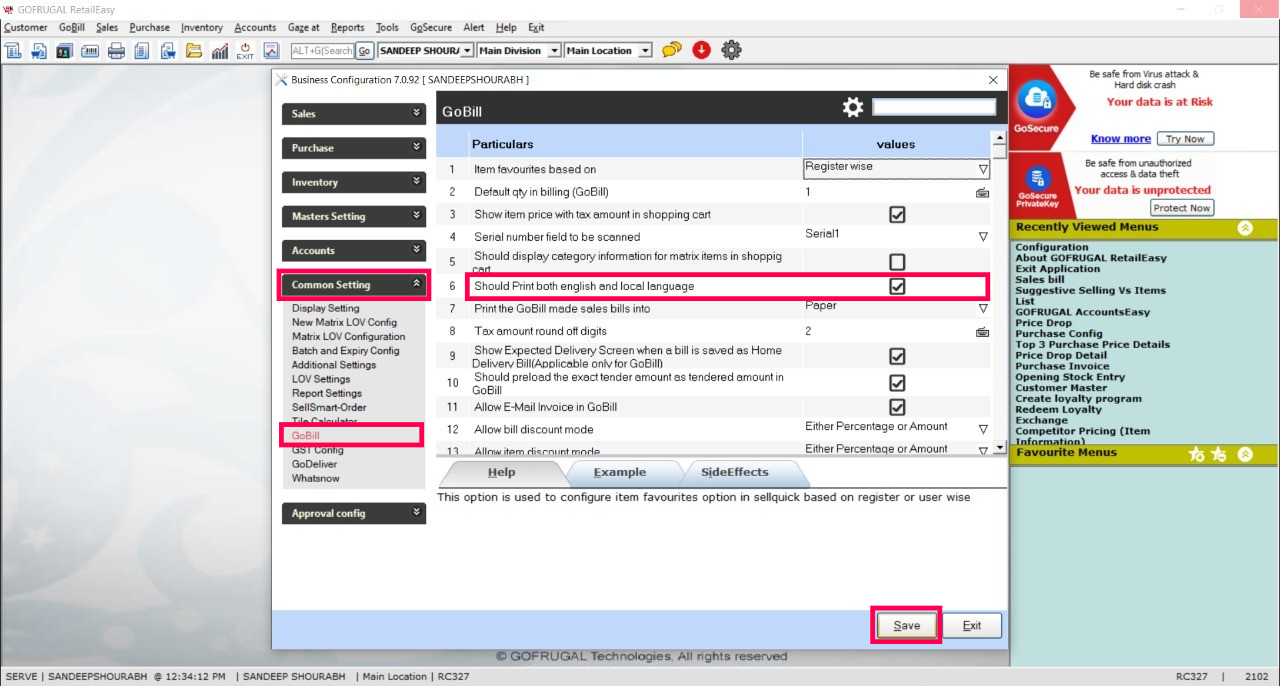
Task: Switch to the Example tab
Action: (620, 472)
